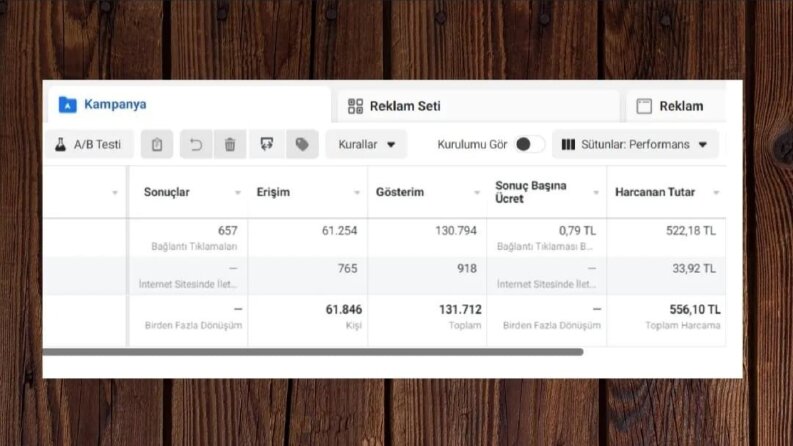Click the Kampanya folder icon

coord(67,105)
